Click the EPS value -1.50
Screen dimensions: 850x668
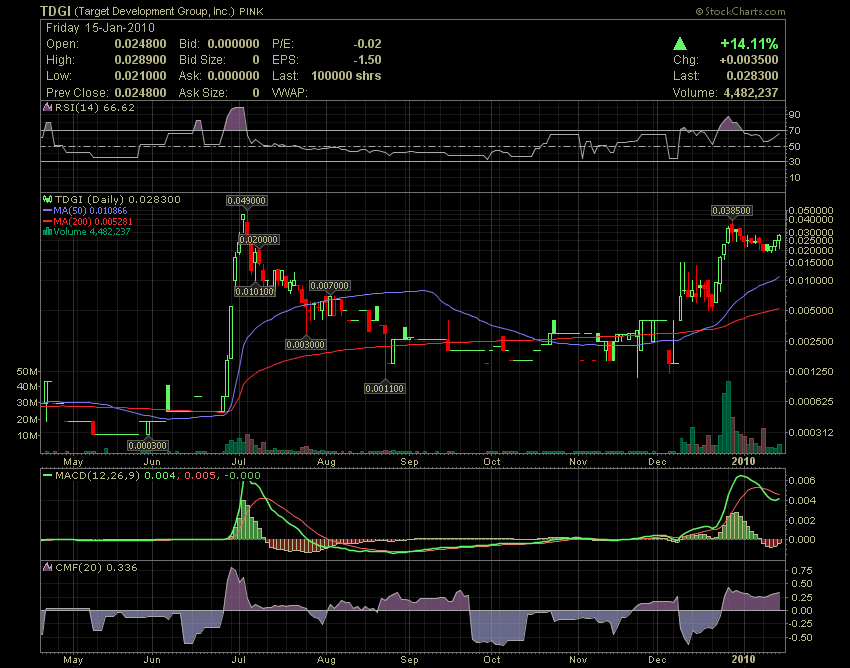[x=368, y=60]
